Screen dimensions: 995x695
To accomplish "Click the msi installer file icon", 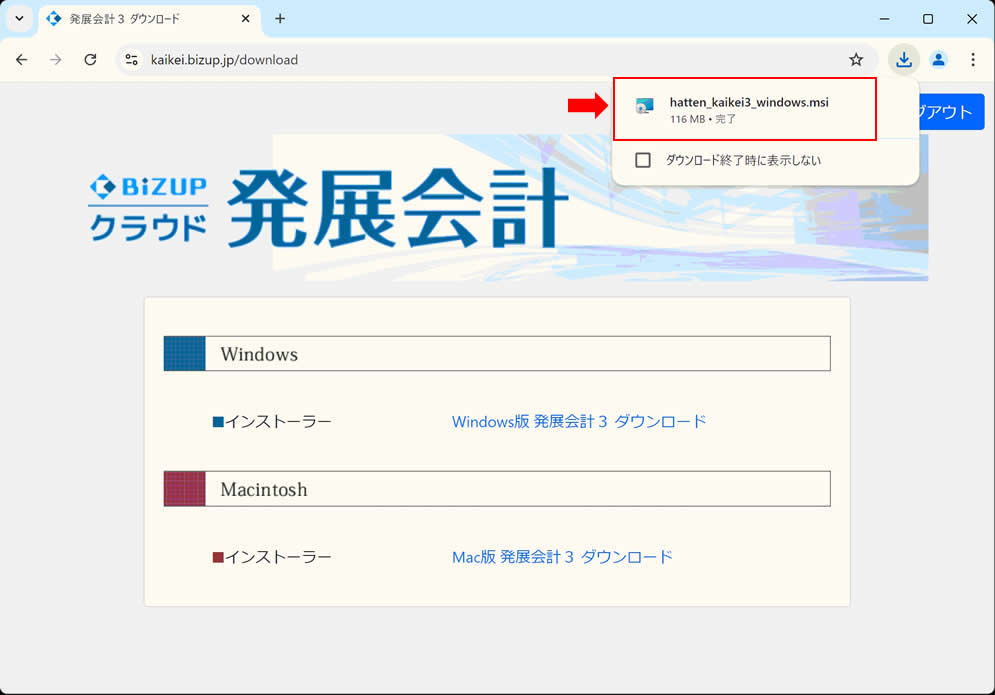I will pyautogui.click(x=645, y=106).
